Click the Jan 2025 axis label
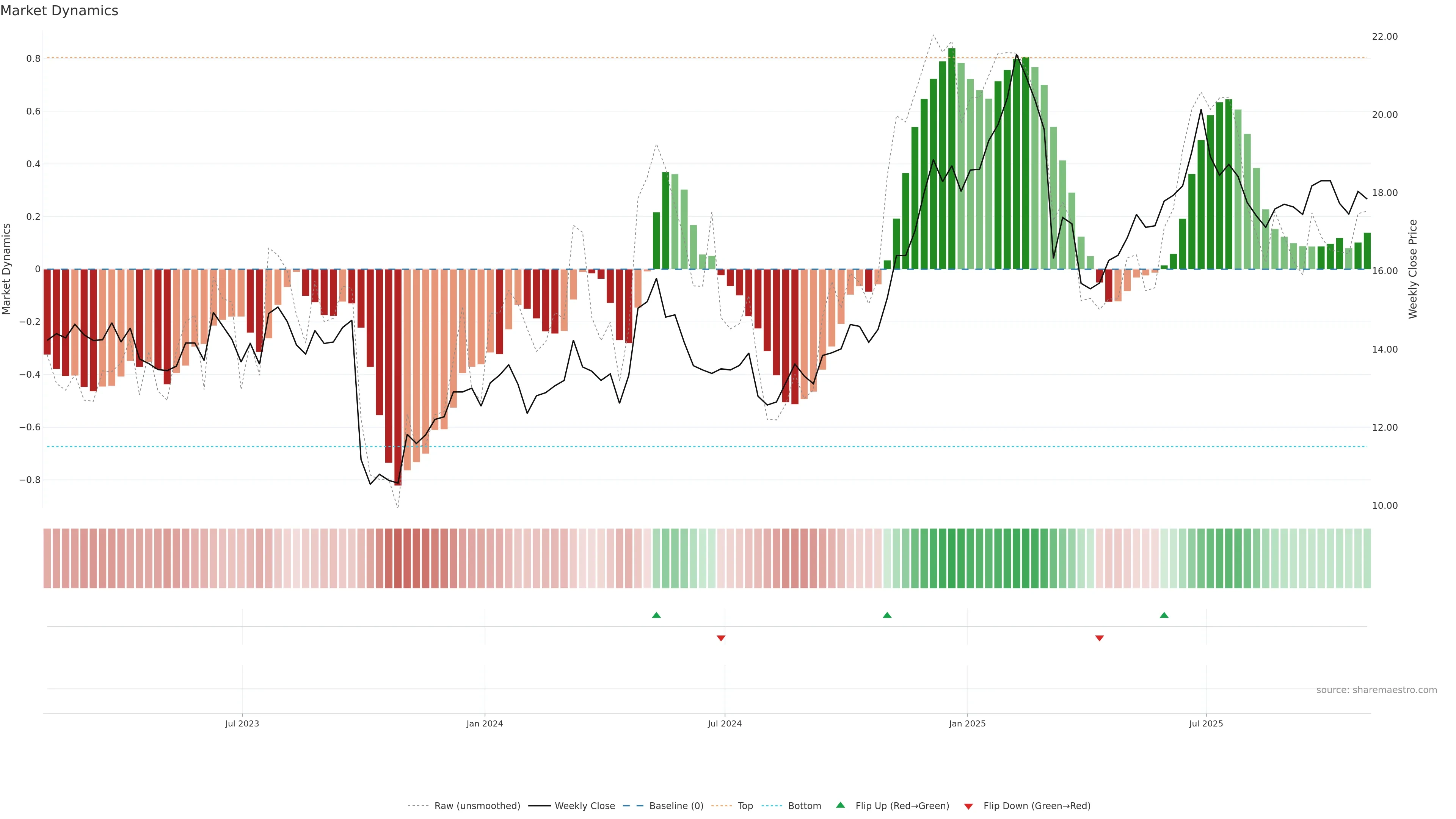The image size is (1456, 819). click(967, 723)
